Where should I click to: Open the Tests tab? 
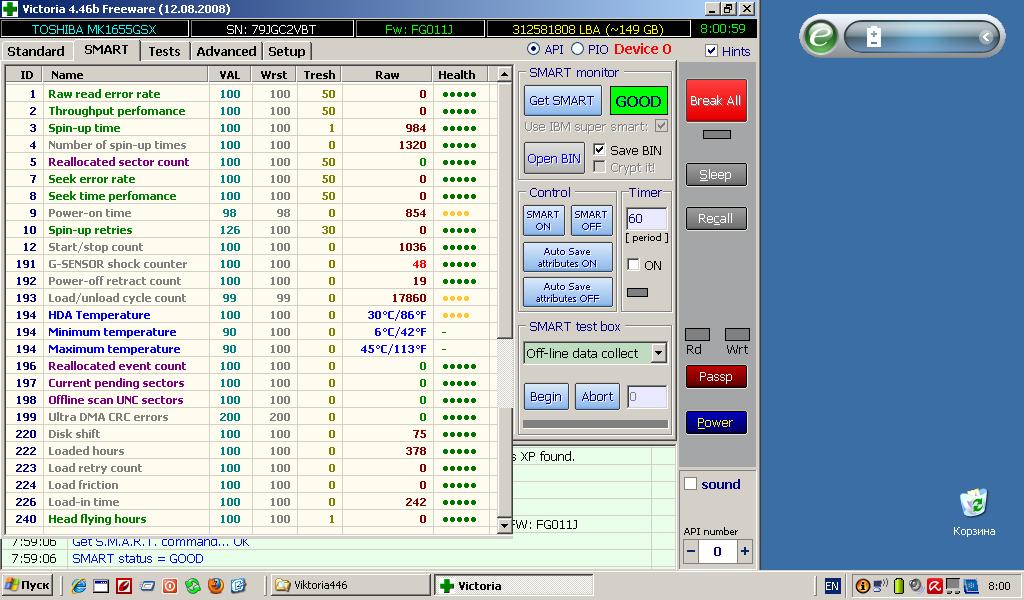point(165,51)
